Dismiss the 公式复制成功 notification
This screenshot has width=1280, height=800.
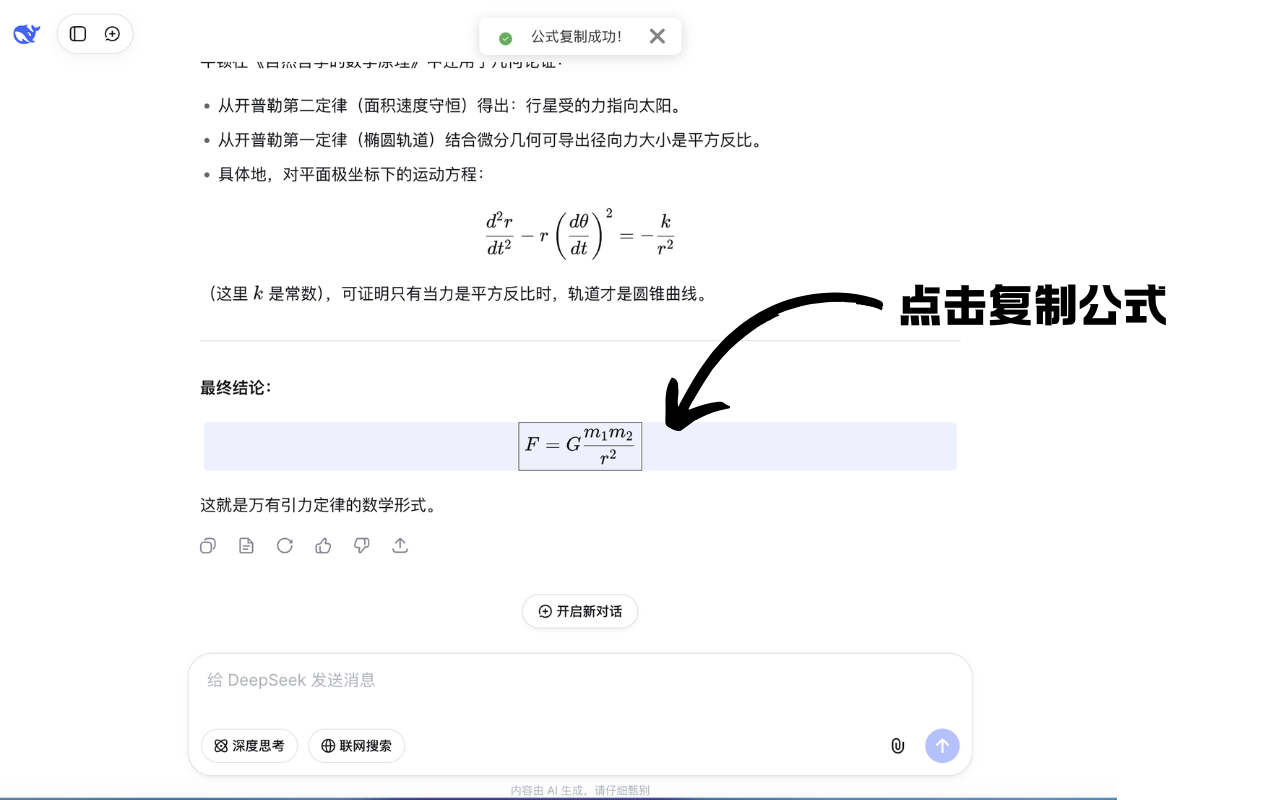click(x=657, y=36)
